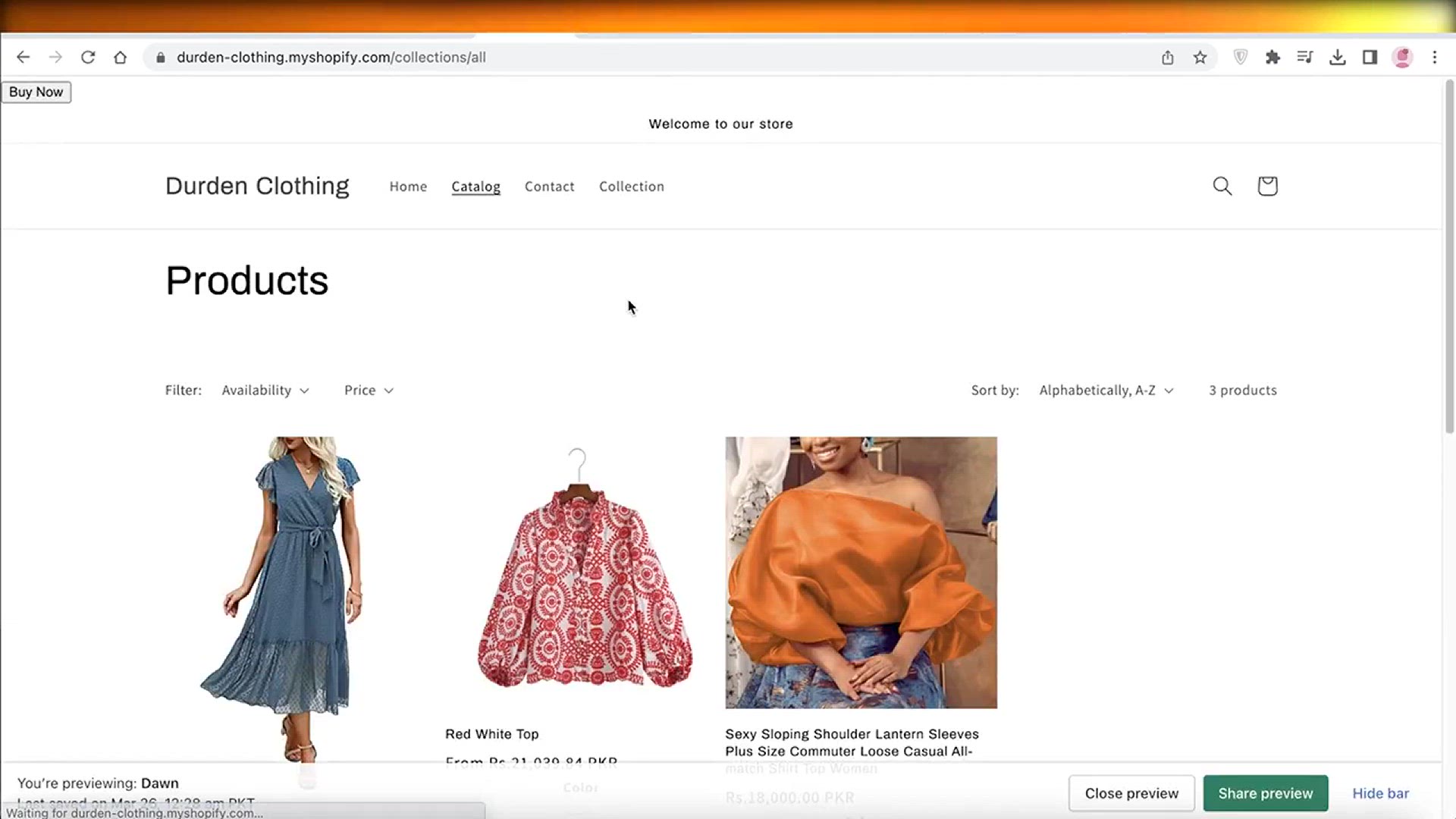Screen dimensions: 1456x819
Task: Open the shield extension icon
Action: point(1241,57)
